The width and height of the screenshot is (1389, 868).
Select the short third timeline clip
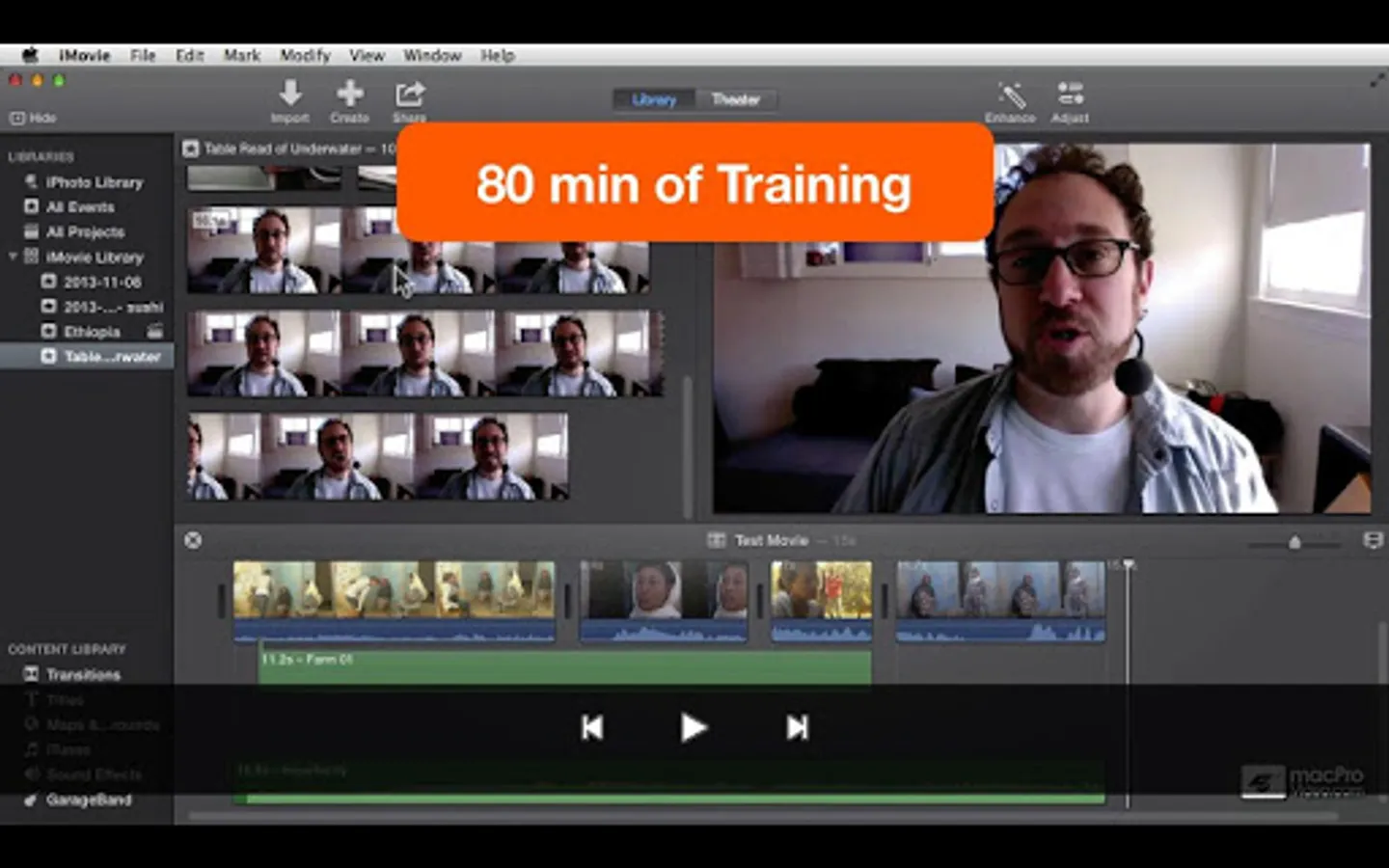coord(821,601)
